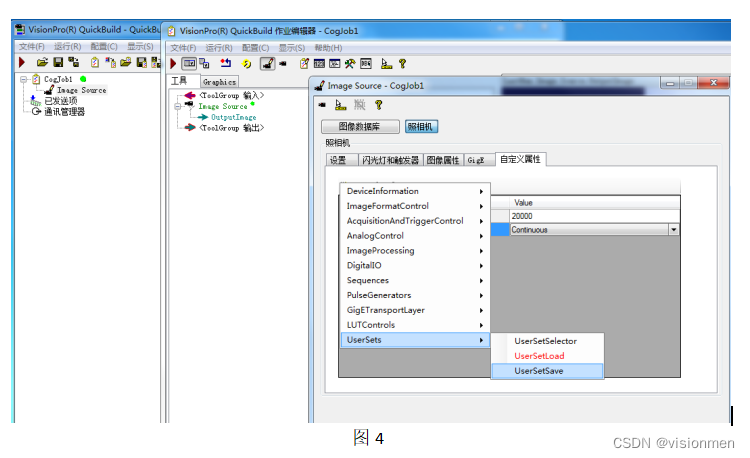This screenshot has width=750, height=458.
Task: Expand ImageProcessing submenu
Action: click(x=415, y=251)
